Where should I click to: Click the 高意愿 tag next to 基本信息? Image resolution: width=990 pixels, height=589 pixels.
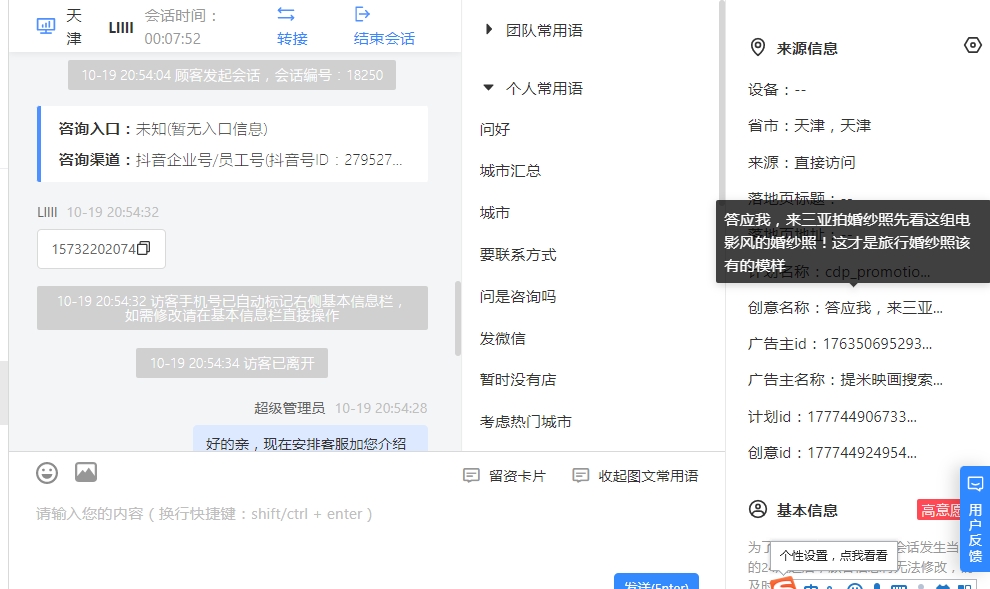tap(939, 509)
